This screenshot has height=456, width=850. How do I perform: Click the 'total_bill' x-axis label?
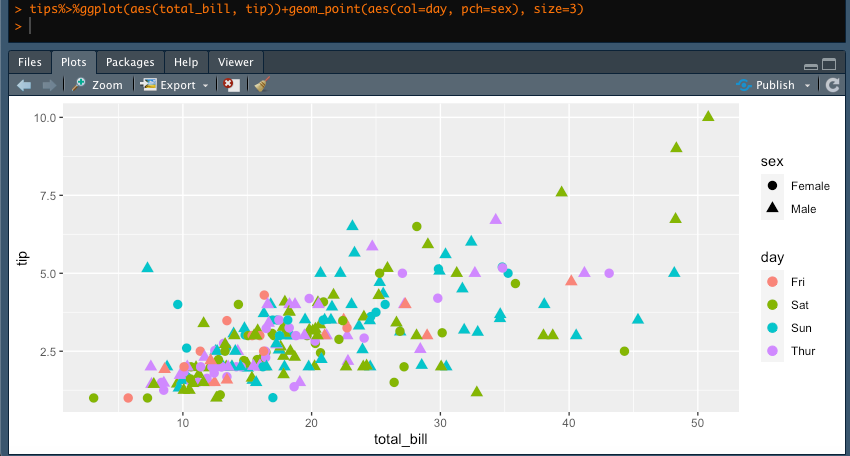click(401, 439)
